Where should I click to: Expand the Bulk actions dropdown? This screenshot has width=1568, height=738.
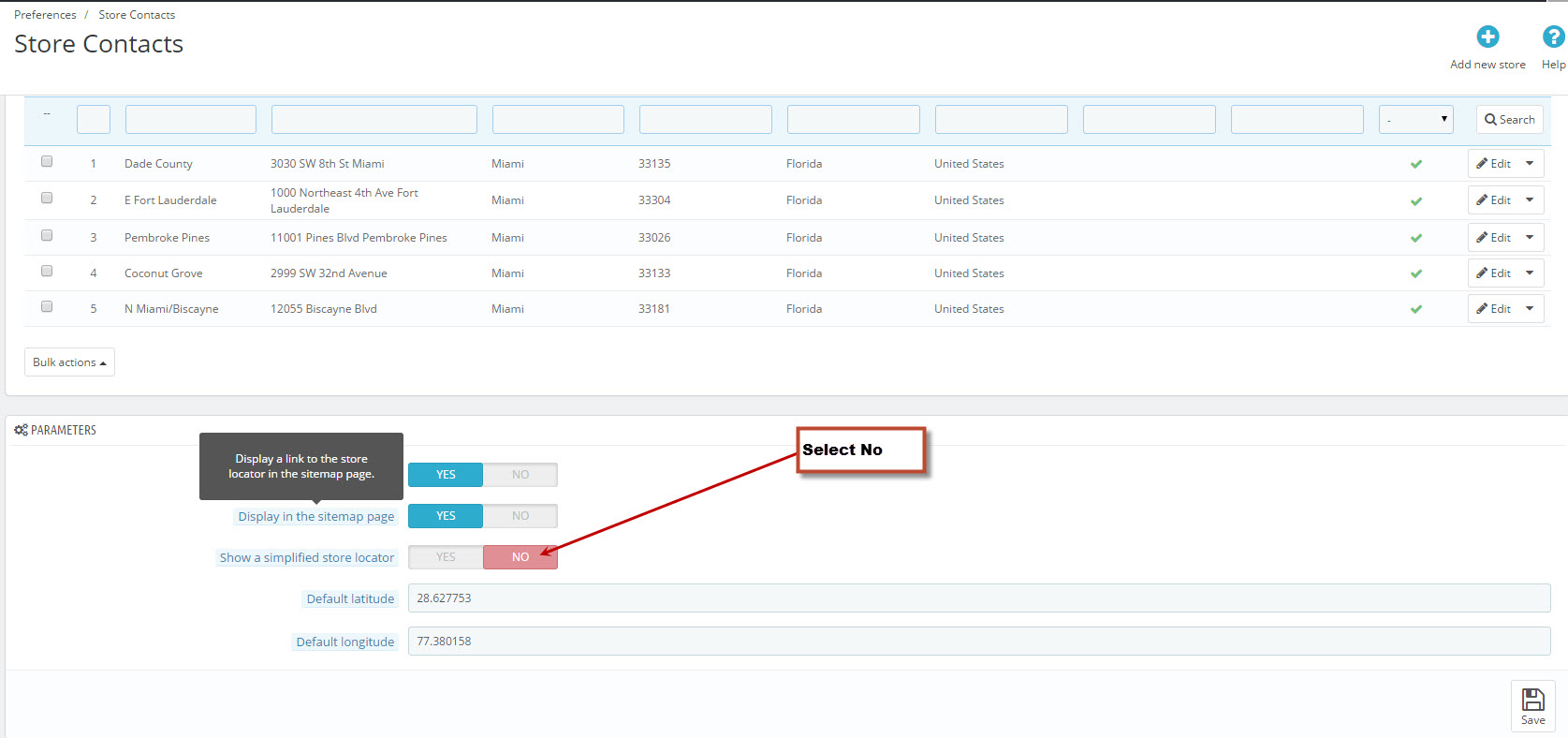coord(69,362)
